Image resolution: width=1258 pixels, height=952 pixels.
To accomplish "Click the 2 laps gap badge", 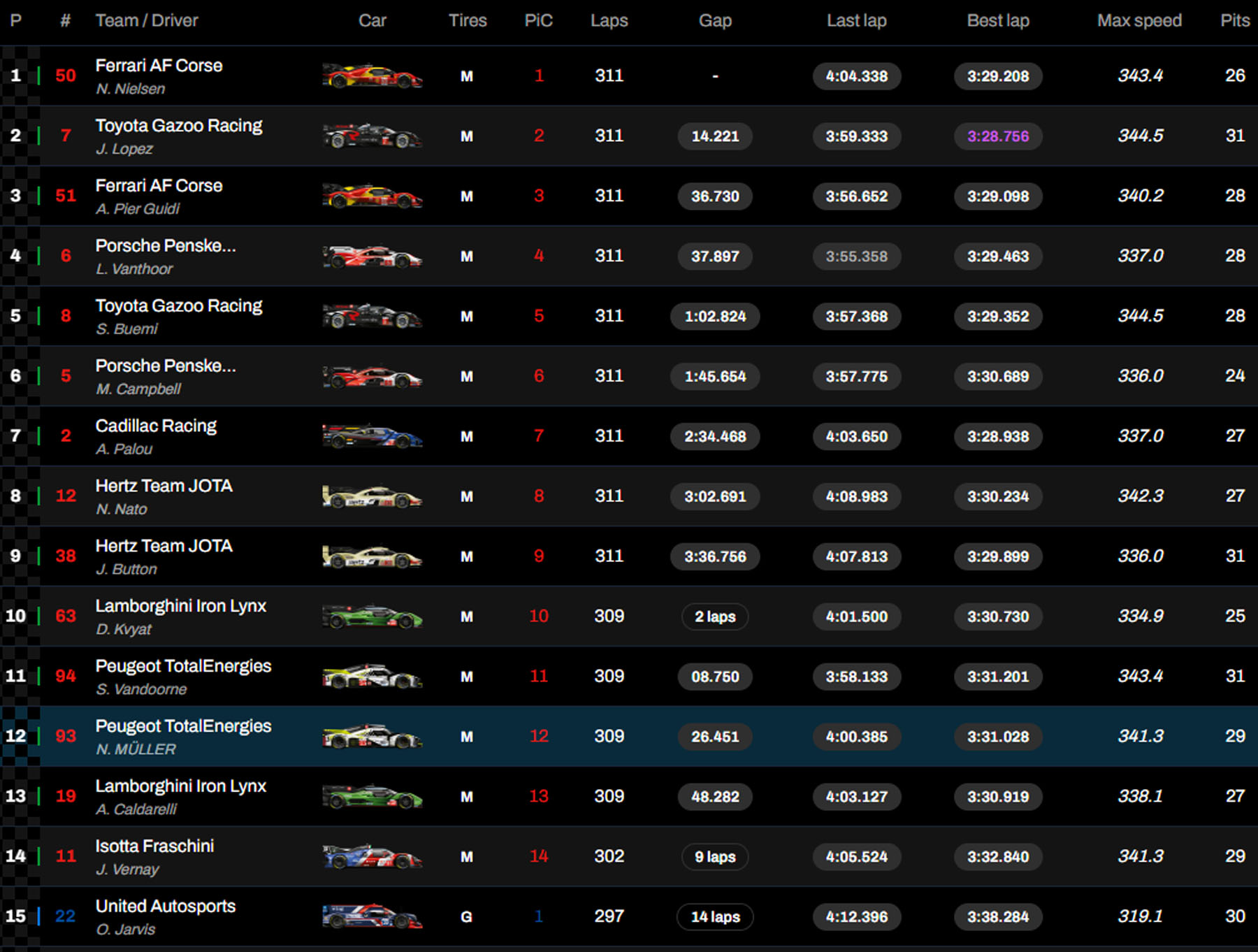I will [x=715, y=616].
